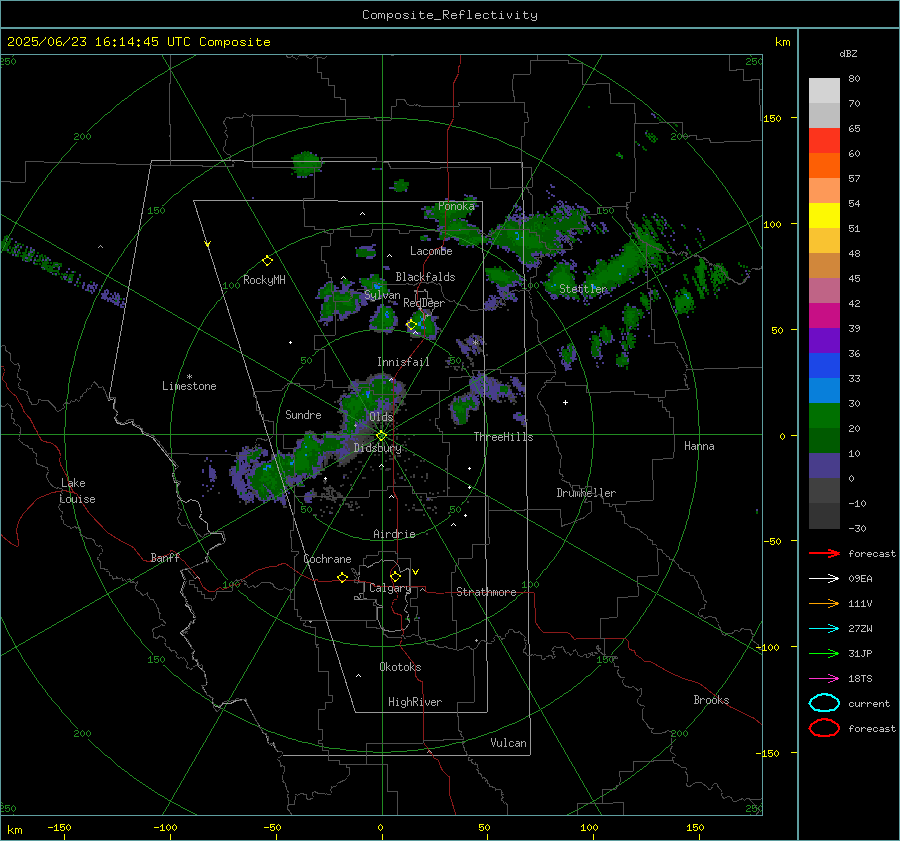Click the Sylvan label

click(382, 296)
